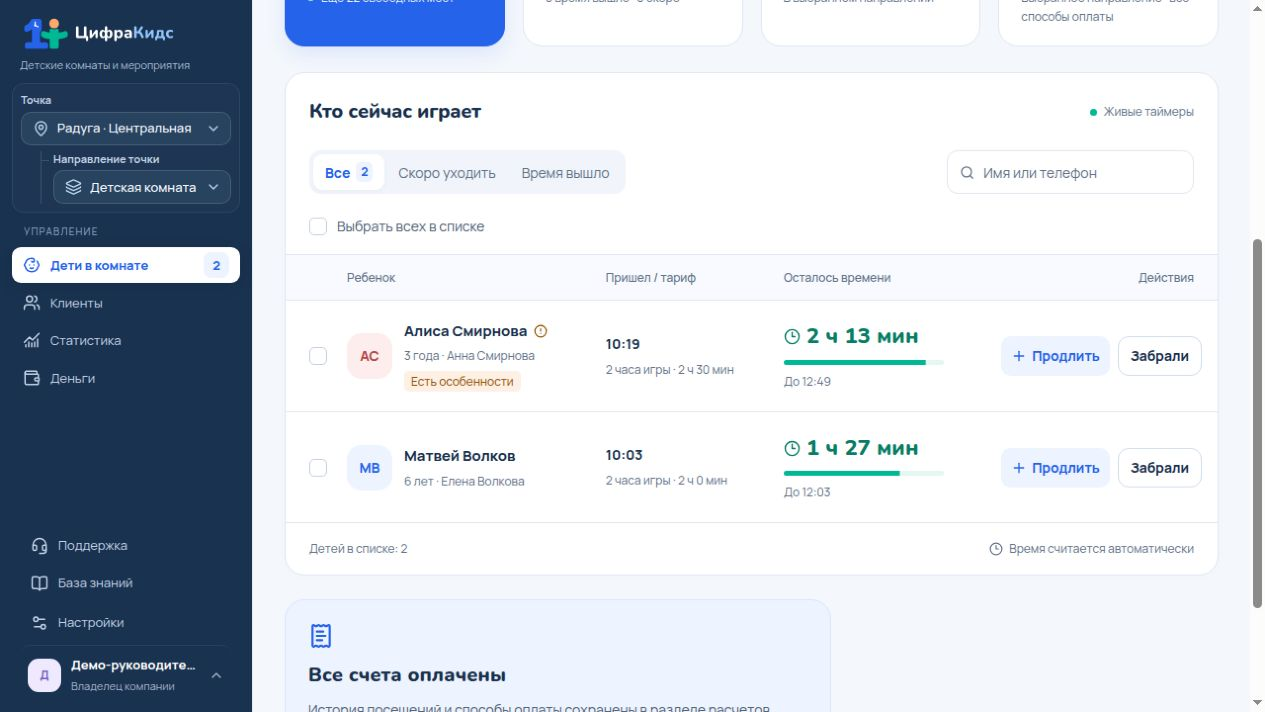Click the Все счета оплачены heading
Viewport: 1265px width, 712px height.
[x=407, y=675]
